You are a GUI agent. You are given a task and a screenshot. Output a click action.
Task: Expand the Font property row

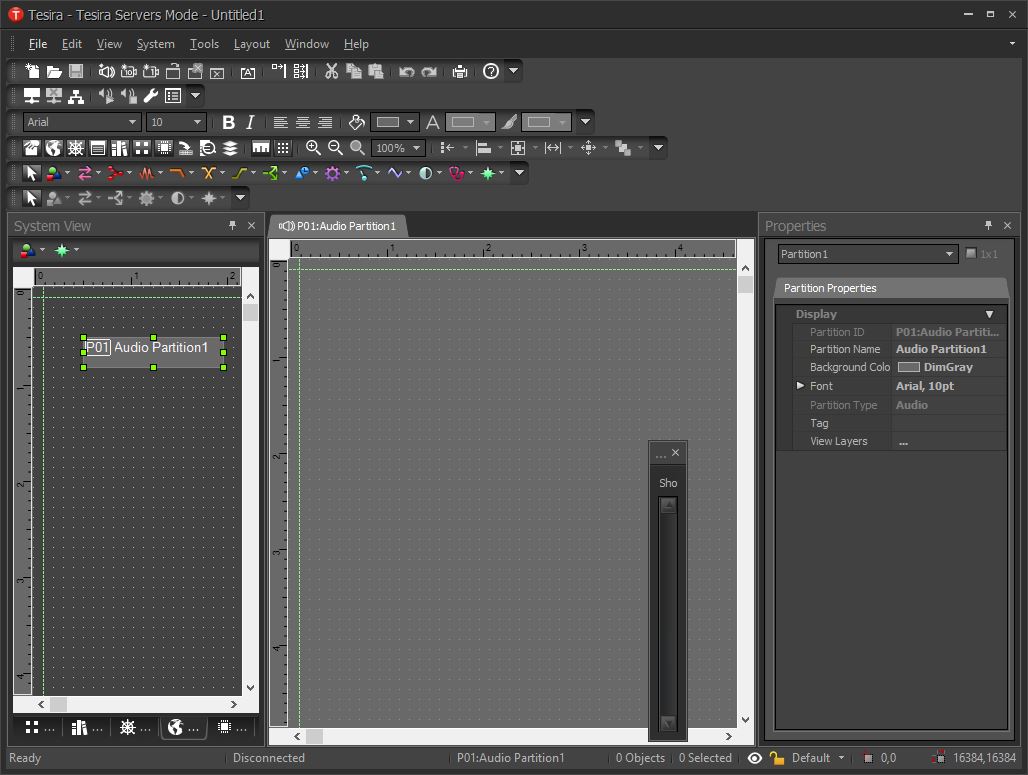(x=800, y=386)
